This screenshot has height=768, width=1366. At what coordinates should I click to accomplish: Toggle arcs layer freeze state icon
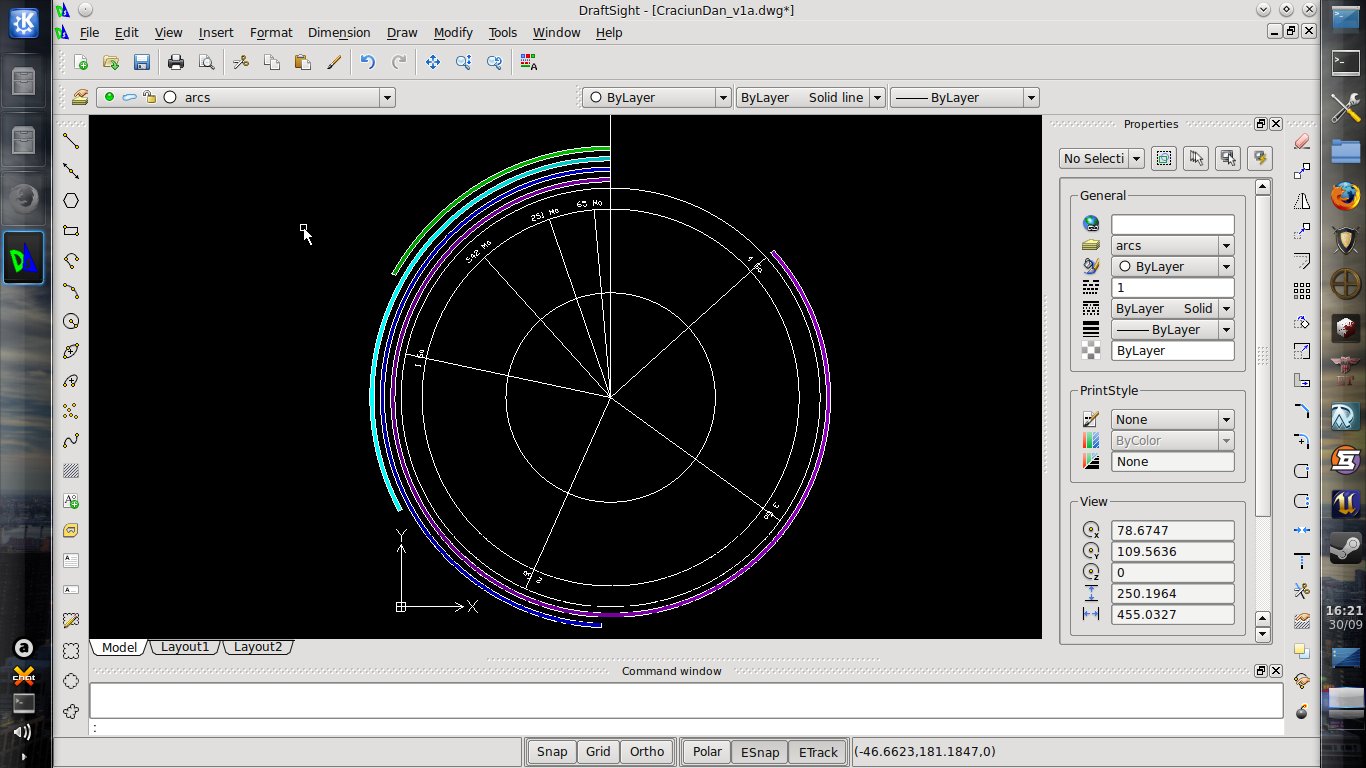coord(129,97)
